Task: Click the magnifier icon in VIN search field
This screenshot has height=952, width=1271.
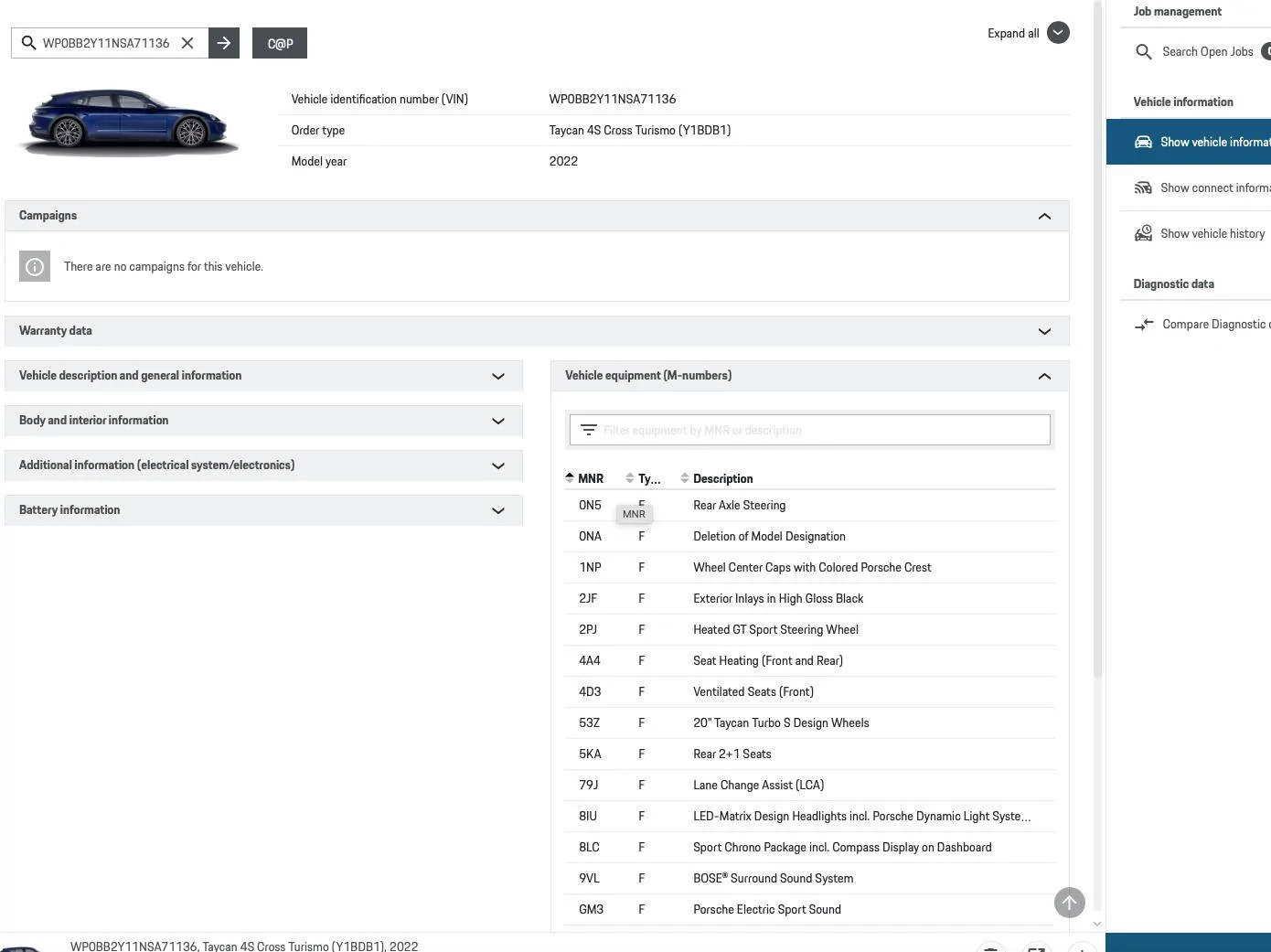Action: pyautogui.click(x=28, y=43)
